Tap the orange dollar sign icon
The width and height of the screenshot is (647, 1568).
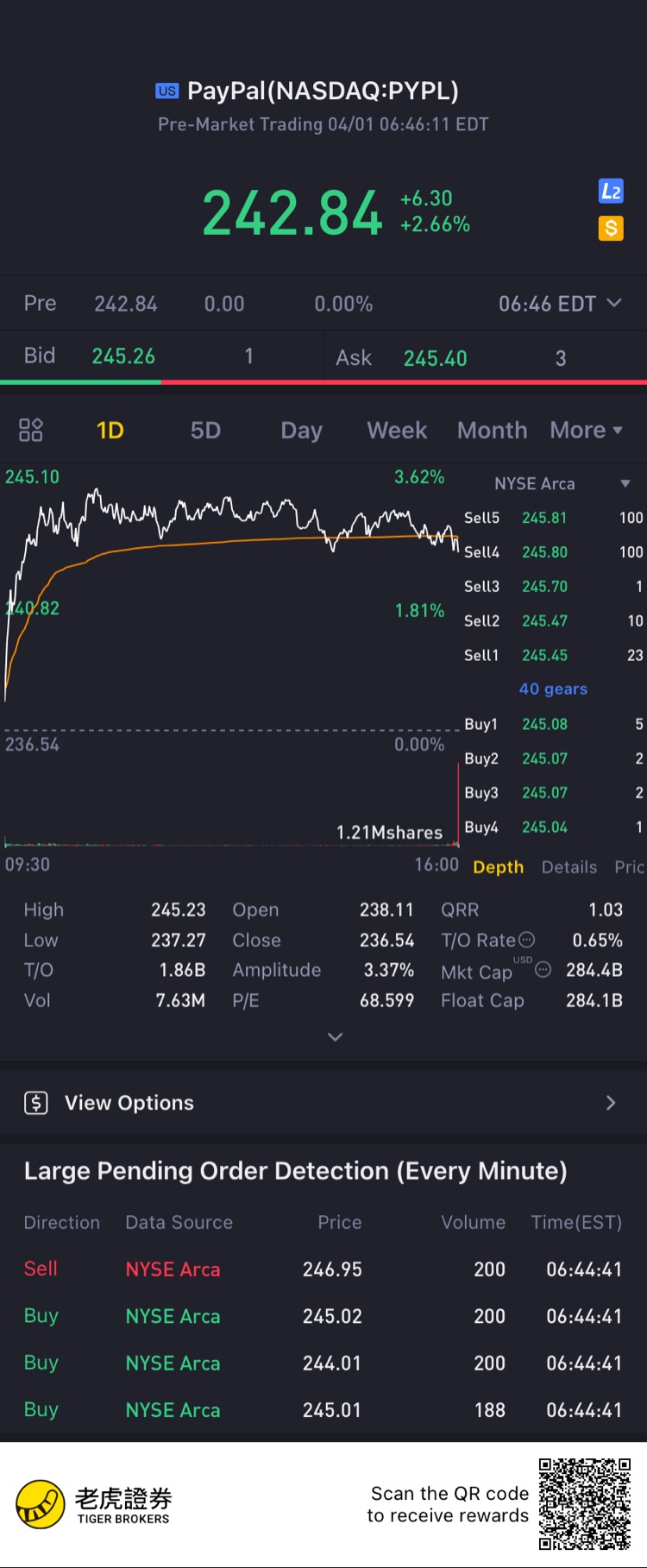tap(611, 228)
